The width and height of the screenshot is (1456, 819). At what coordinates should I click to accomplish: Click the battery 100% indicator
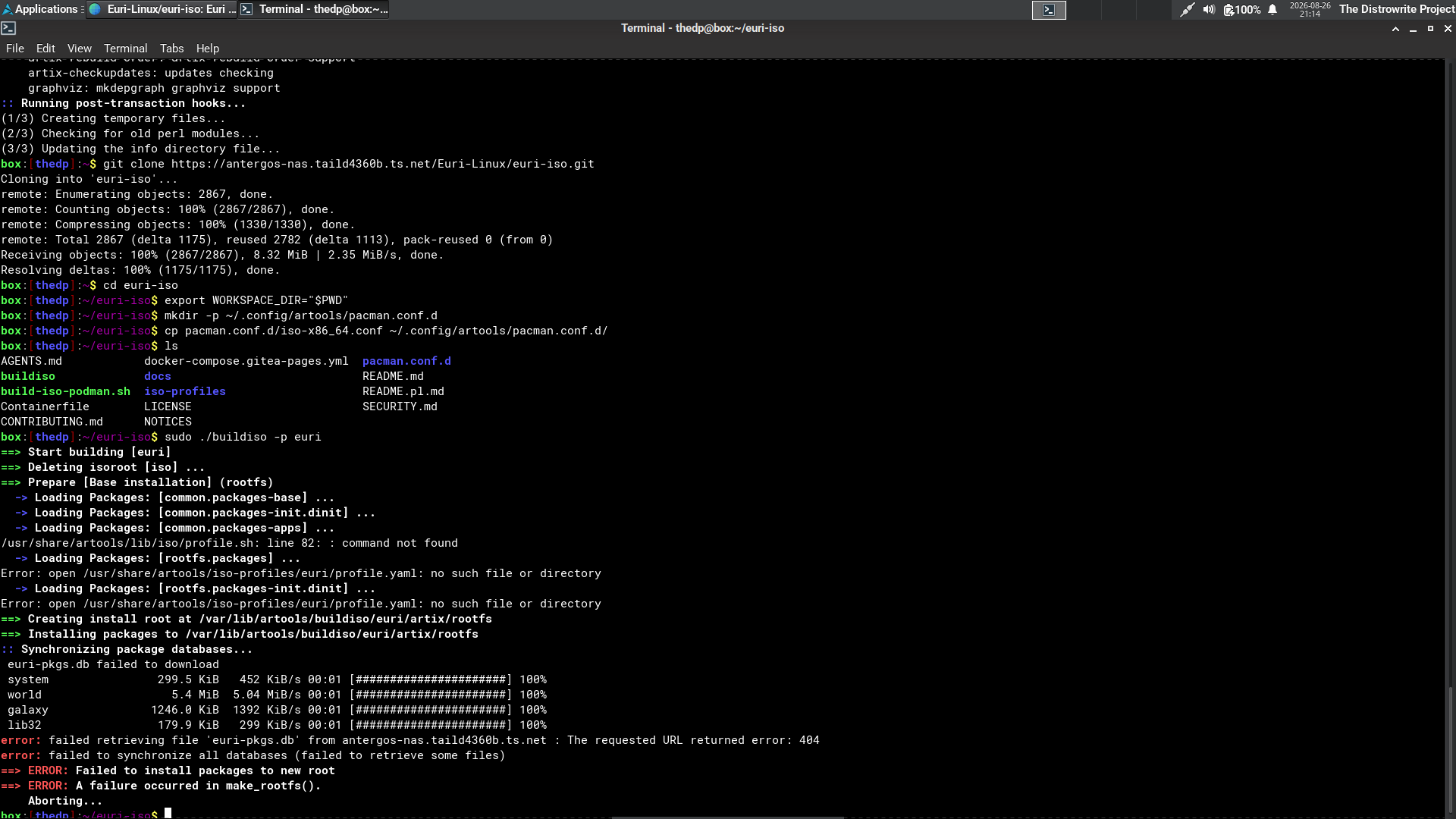[1242, 9]
